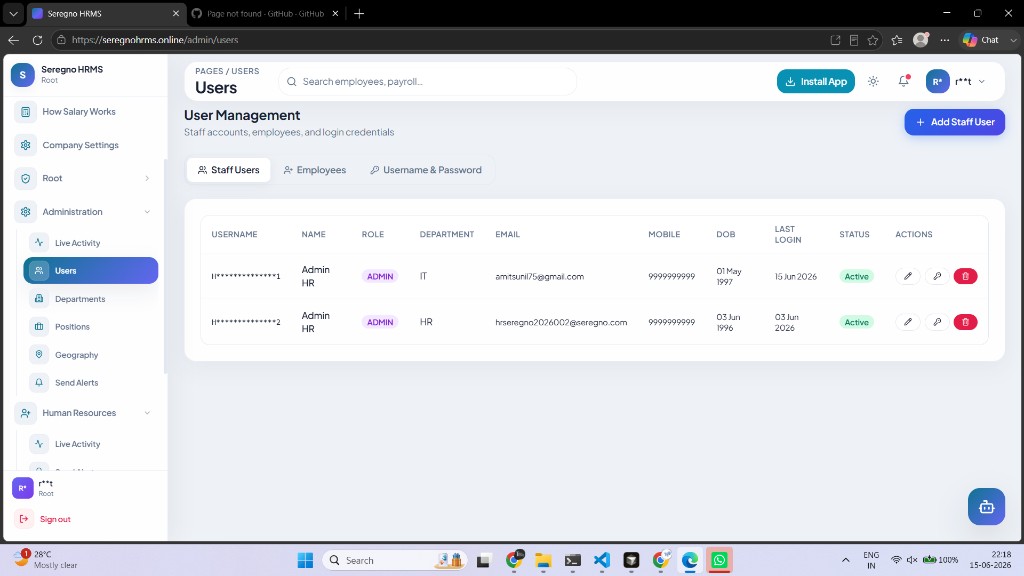
Task: Open the r**t profile dropdown in header
Action: click(x=955, y=82)
